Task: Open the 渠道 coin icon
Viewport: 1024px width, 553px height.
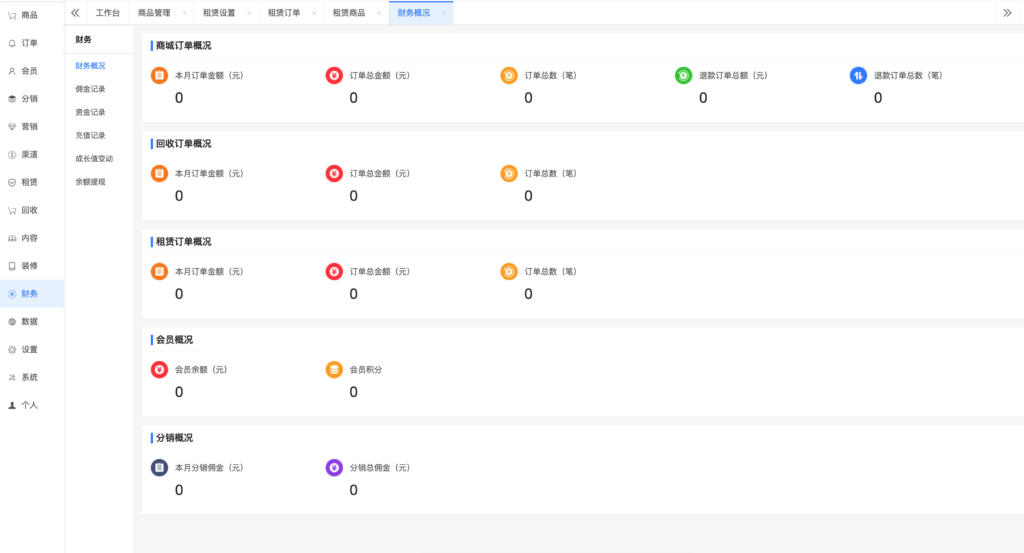Action: [12, 155]
